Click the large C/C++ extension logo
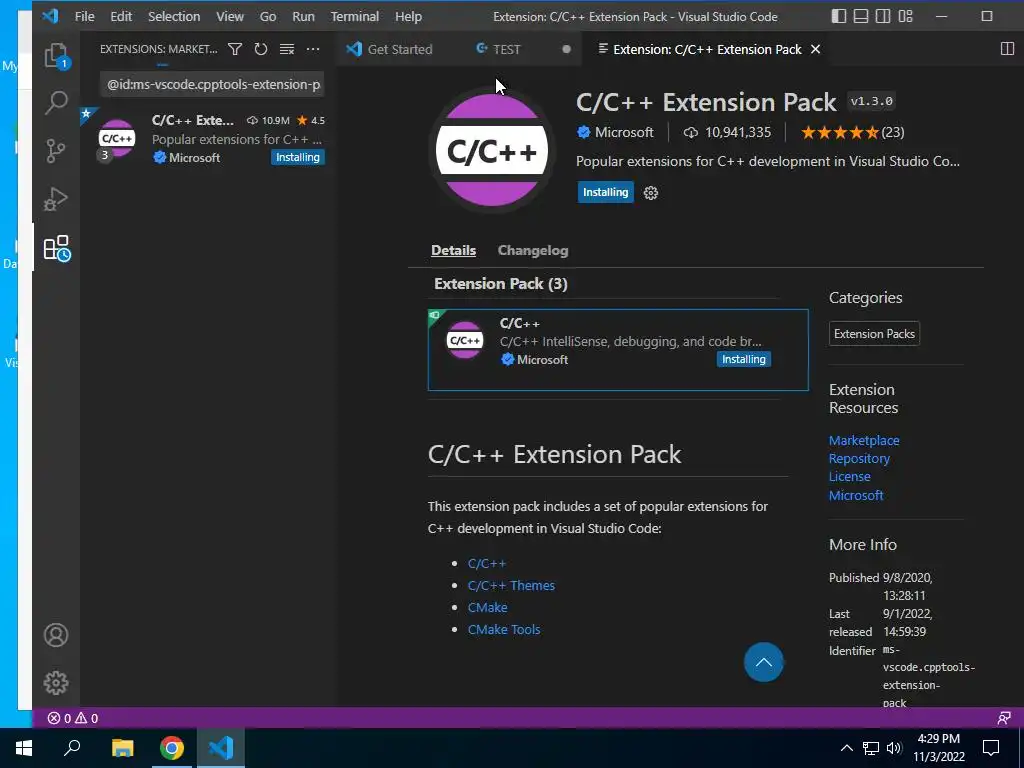Screen dimensions: 1024x768 (x=492, y=151)
